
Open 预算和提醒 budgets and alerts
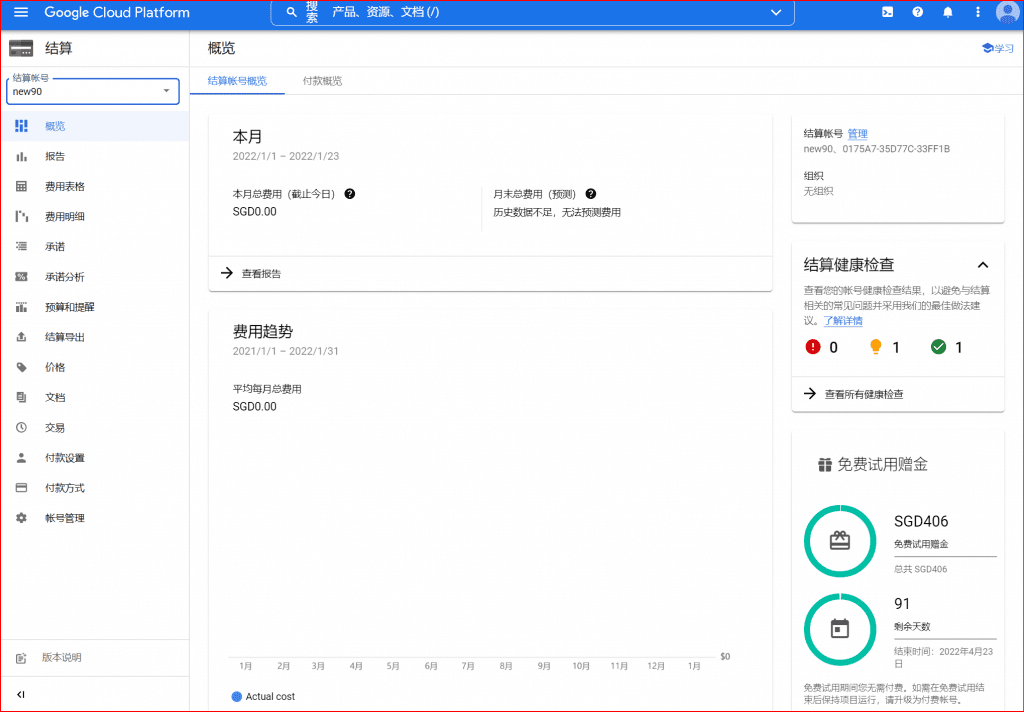coord(21,306)
